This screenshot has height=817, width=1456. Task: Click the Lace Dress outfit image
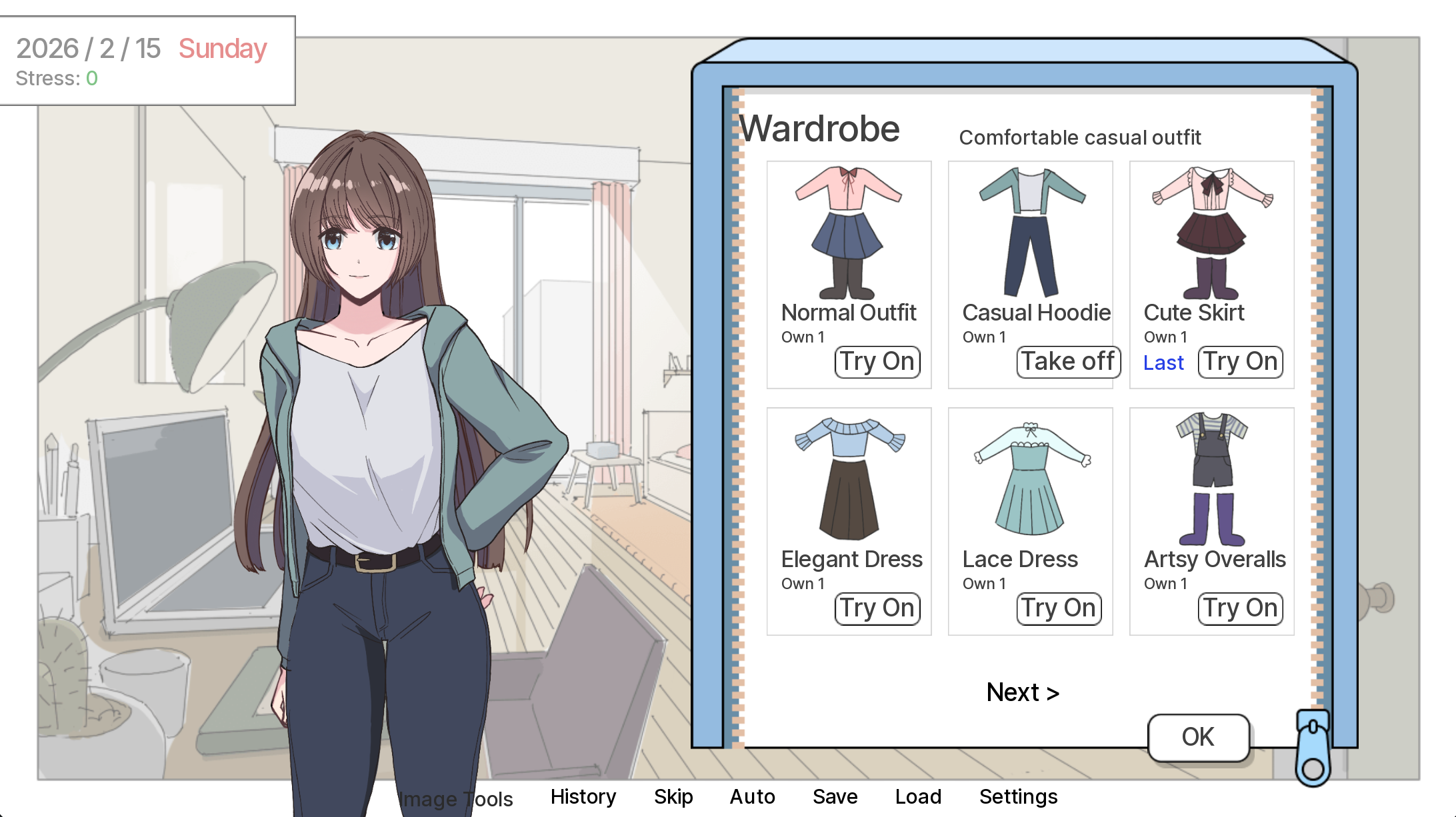pyautogui.click(x=1032, y=478)
